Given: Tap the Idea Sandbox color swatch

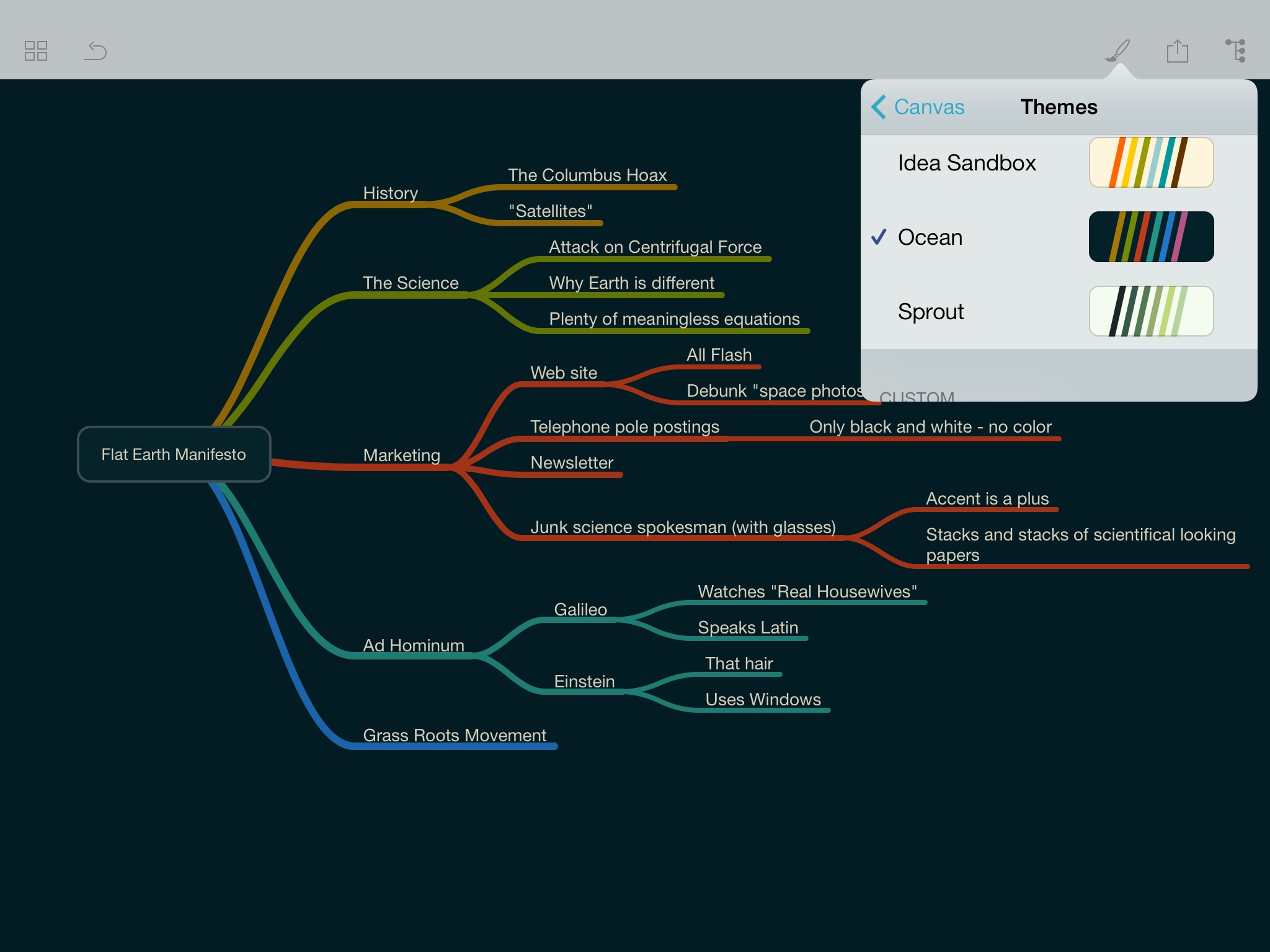Looking at the screenshot, I should [x=1152, y=162].
